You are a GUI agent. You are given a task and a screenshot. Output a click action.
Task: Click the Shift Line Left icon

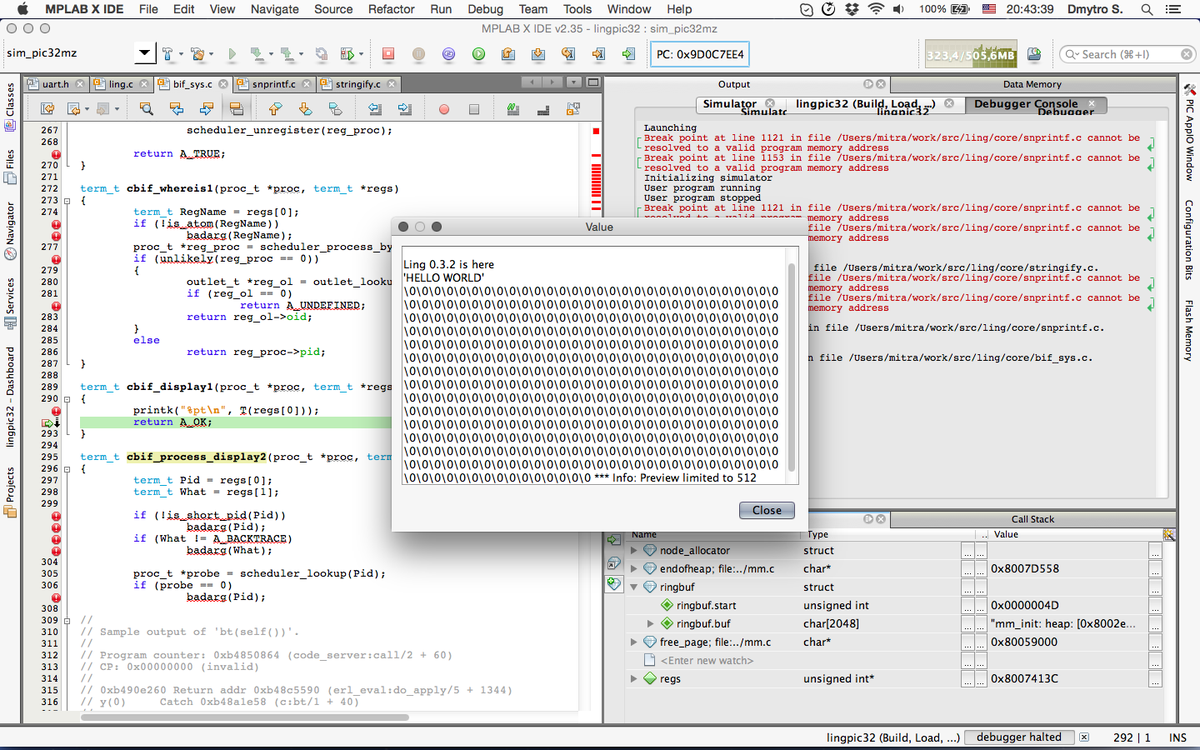[x=376, y=110]
